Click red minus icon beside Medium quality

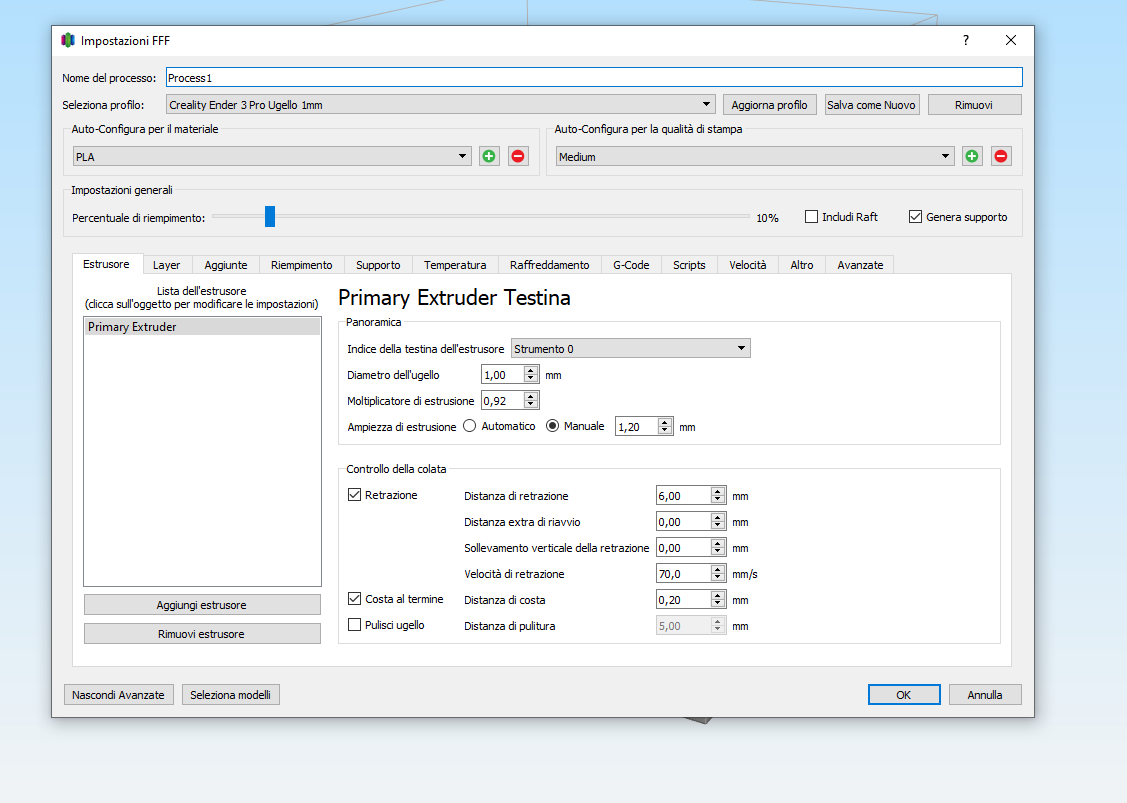1001,156
